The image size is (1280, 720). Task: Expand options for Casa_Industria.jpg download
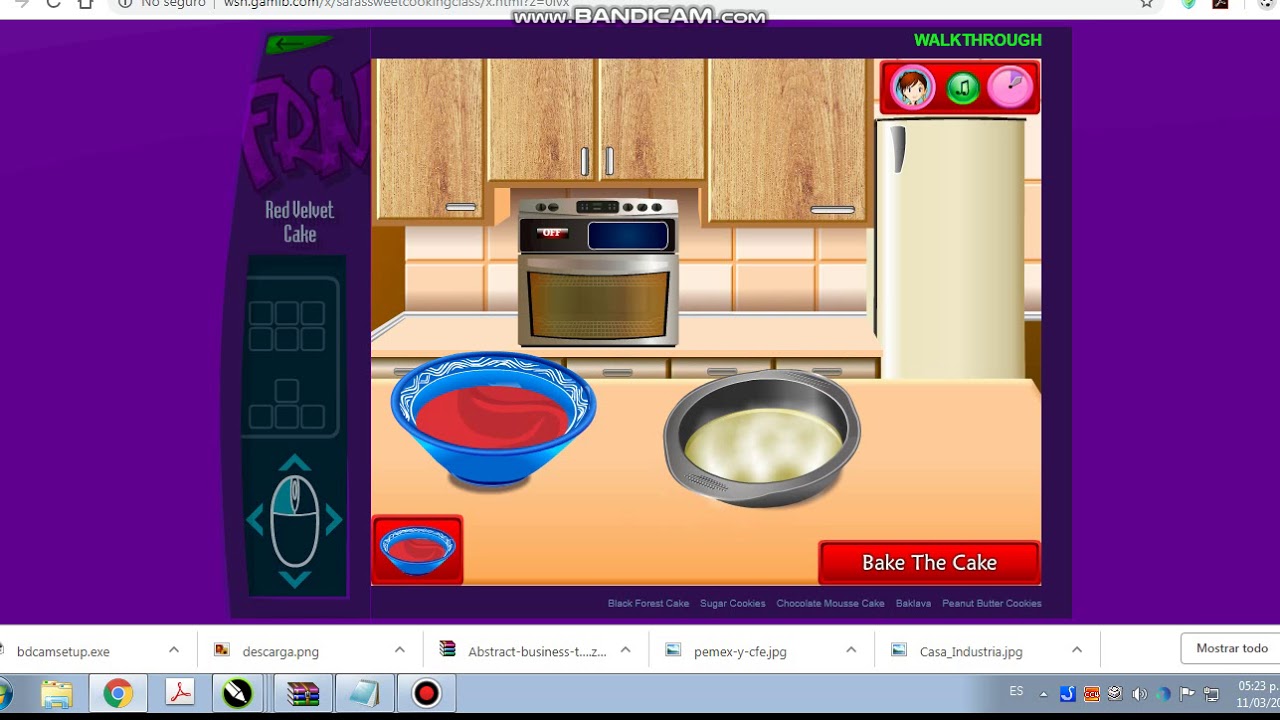pos(1077,650)
